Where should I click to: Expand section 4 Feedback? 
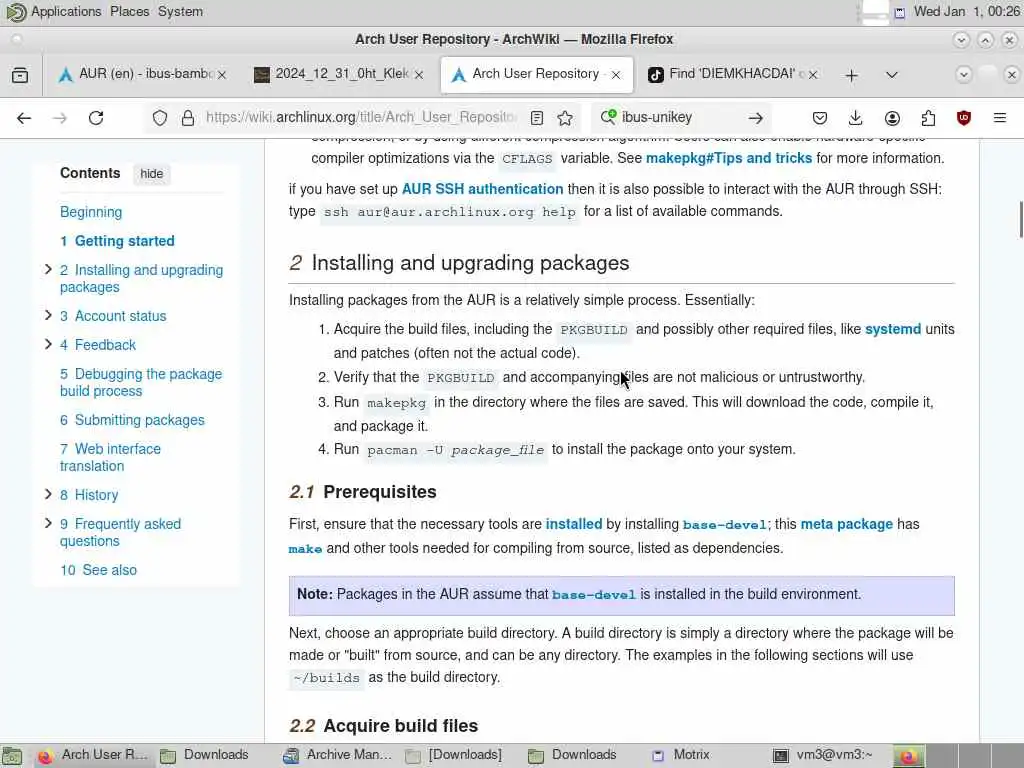point(48,344)
